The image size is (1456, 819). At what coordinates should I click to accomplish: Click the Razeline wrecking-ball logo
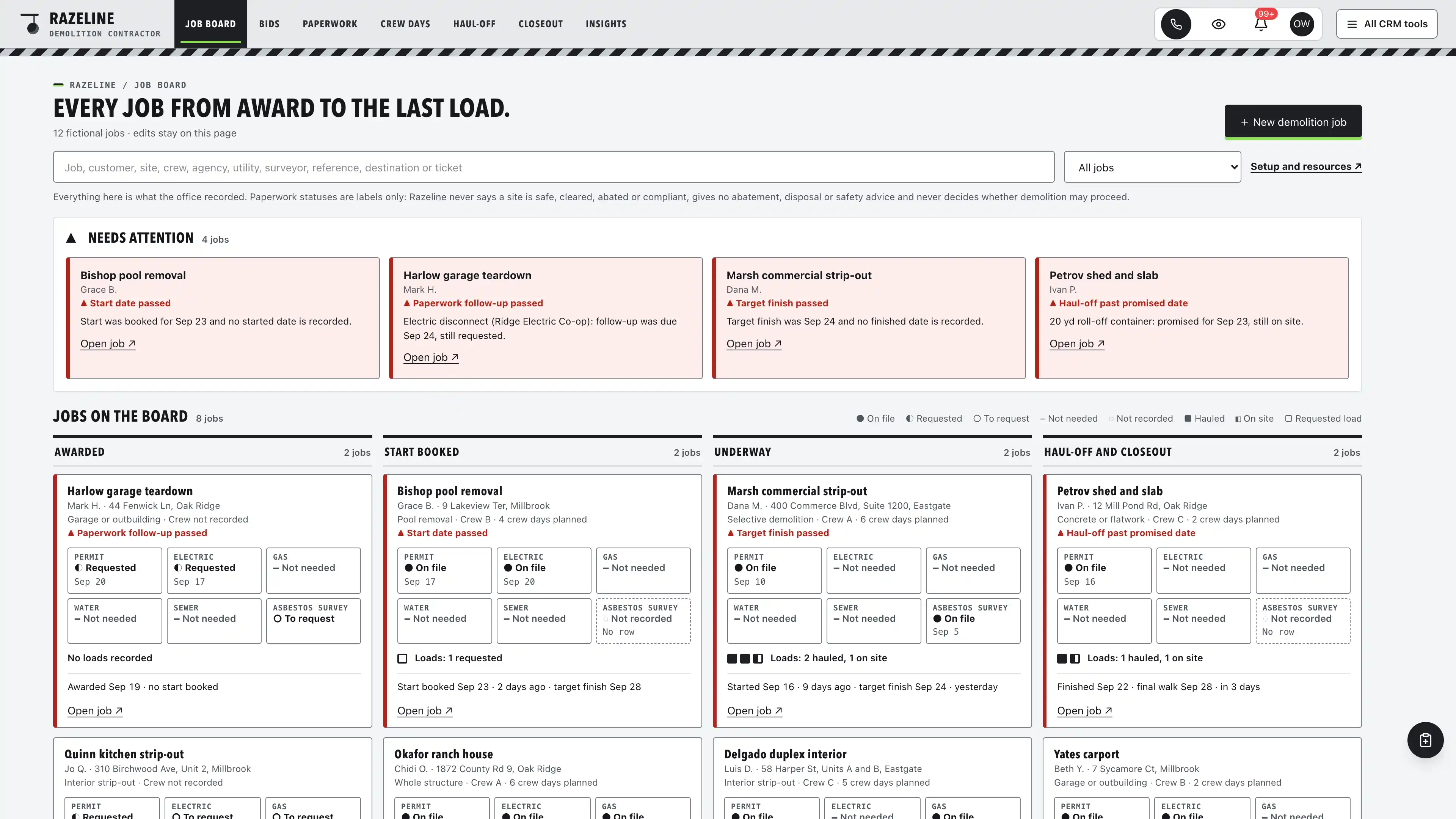click(30, 24)
